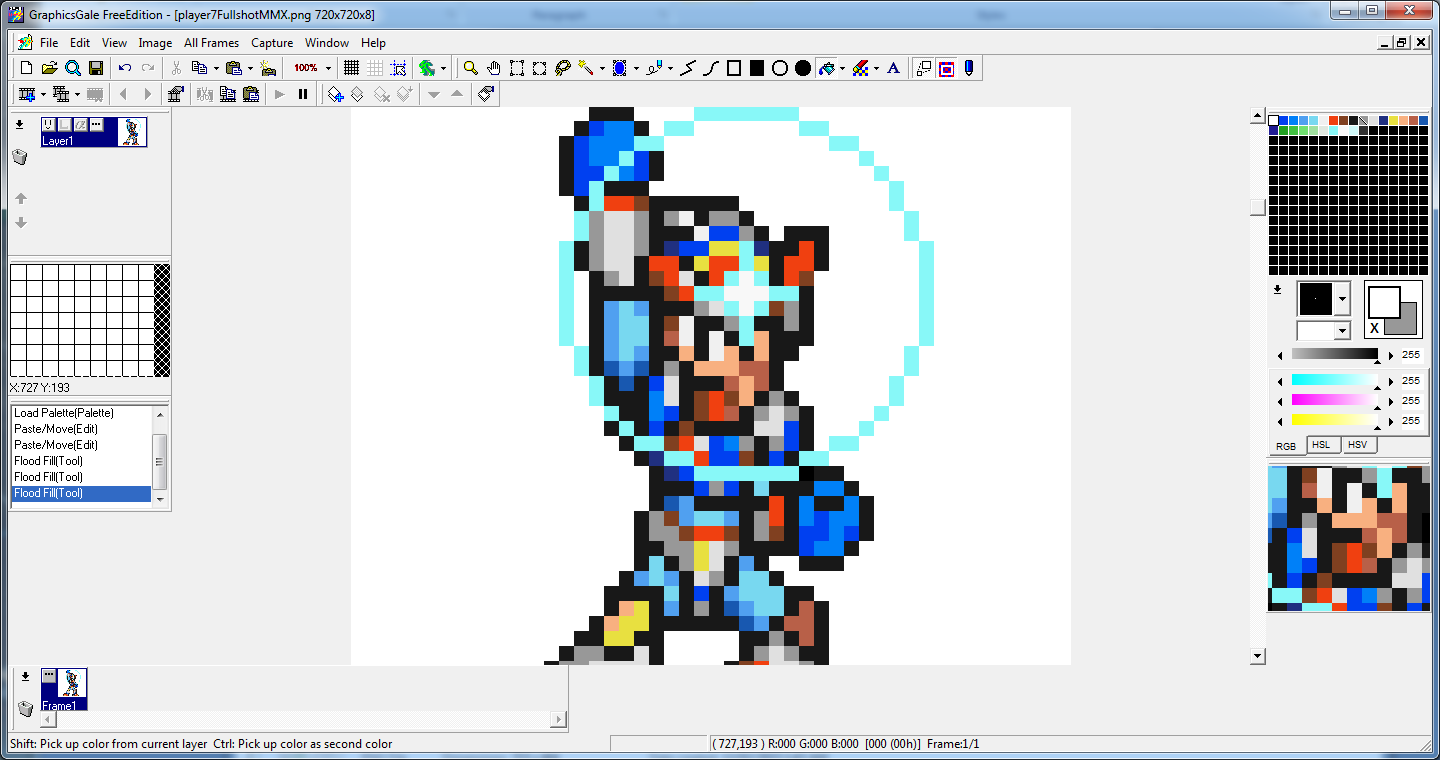
Task: Open the Image menu
Action: tap(155, 43)
